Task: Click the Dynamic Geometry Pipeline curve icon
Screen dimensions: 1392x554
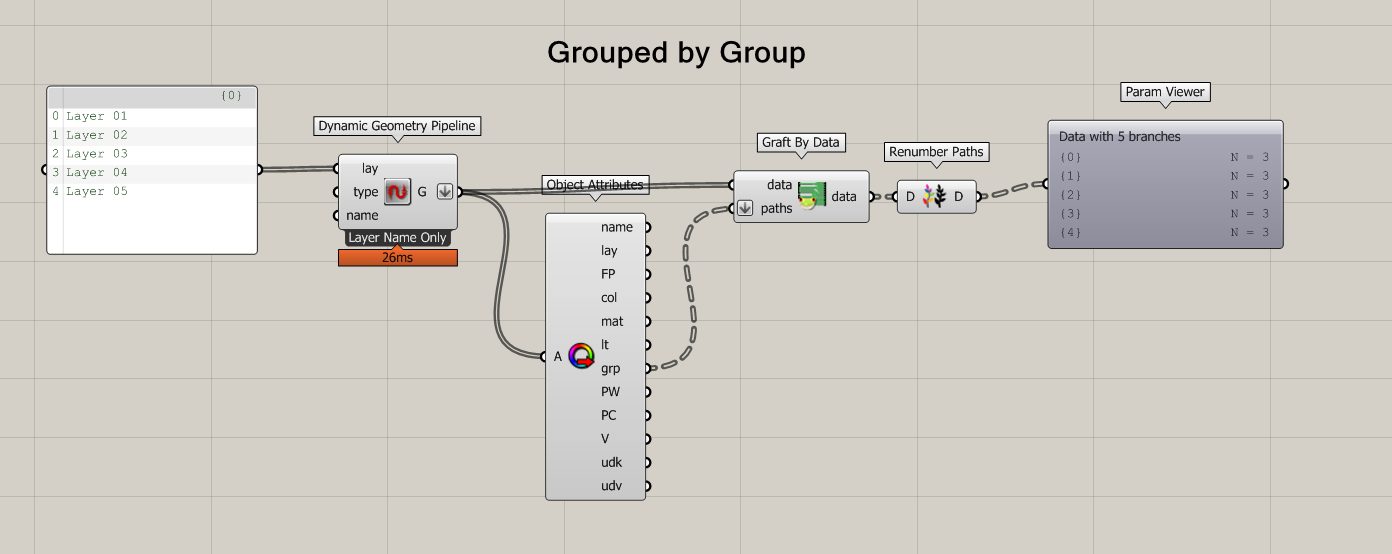Action: click(x=398, y=192)
